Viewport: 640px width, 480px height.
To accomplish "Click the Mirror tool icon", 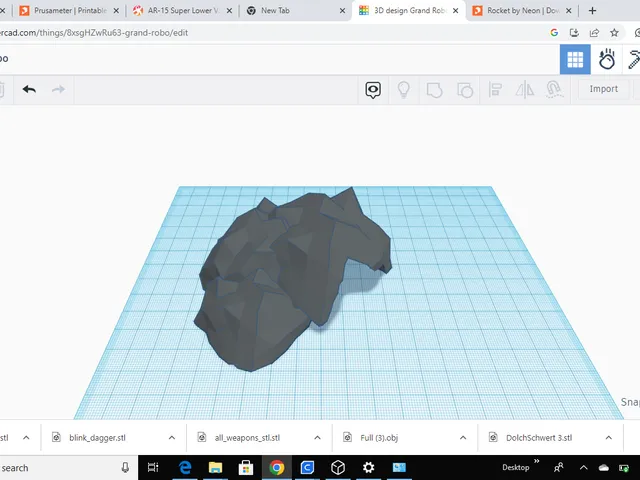I will pos(524,89).
